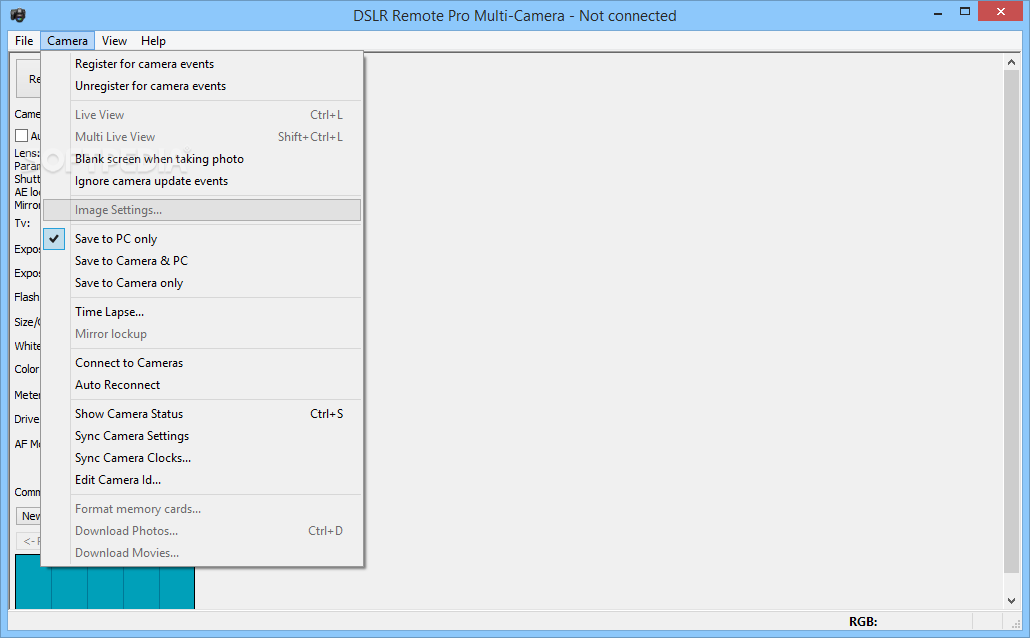Minimize the DSLR Remote Pro window
Screen dimensions: 1030x638
pyautogui.click(x=938, y=12)
